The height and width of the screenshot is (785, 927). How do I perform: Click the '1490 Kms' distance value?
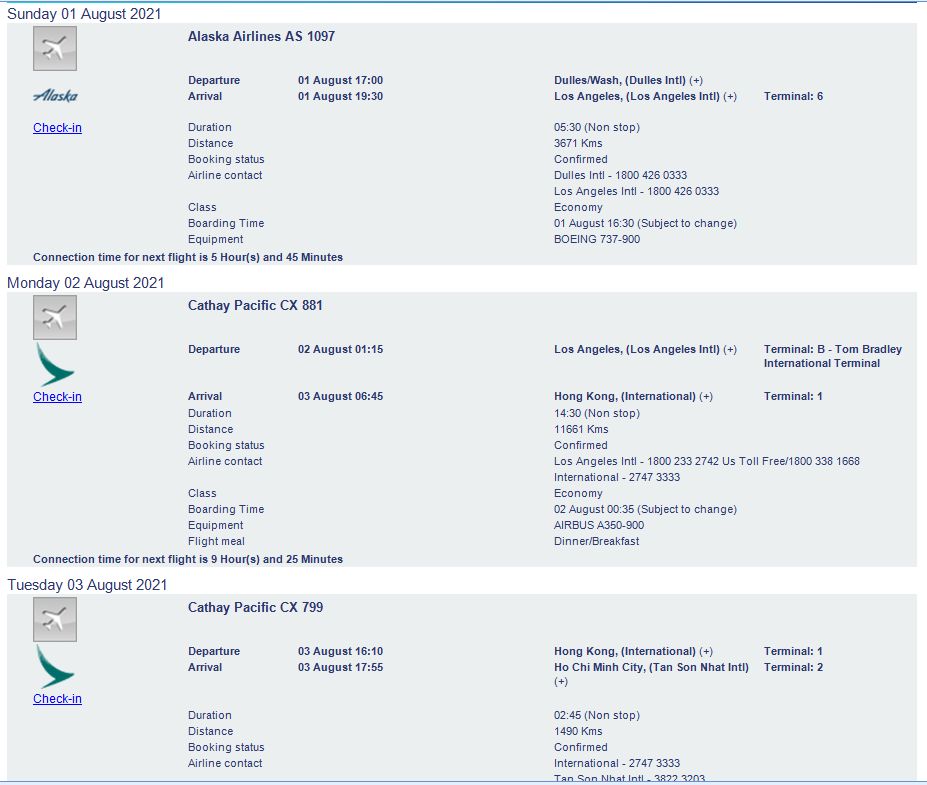[578, 732]
